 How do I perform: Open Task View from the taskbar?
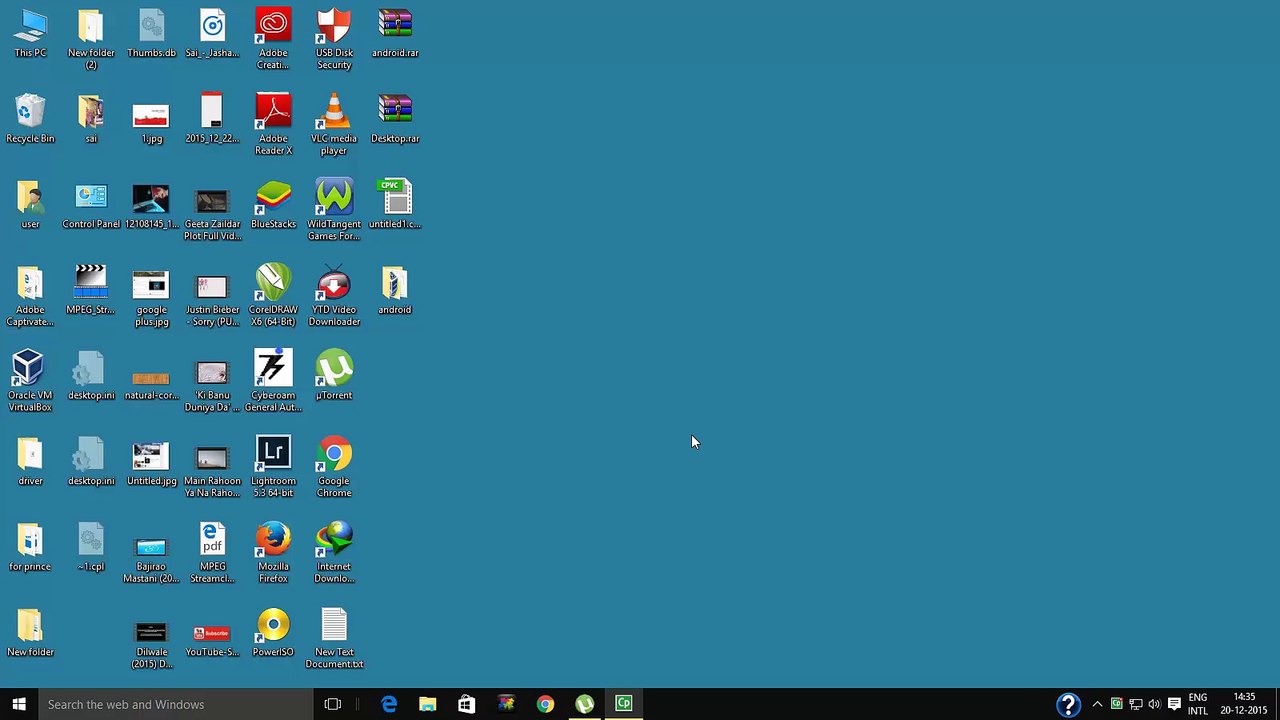pyautogui.click(x=333, y=704)
